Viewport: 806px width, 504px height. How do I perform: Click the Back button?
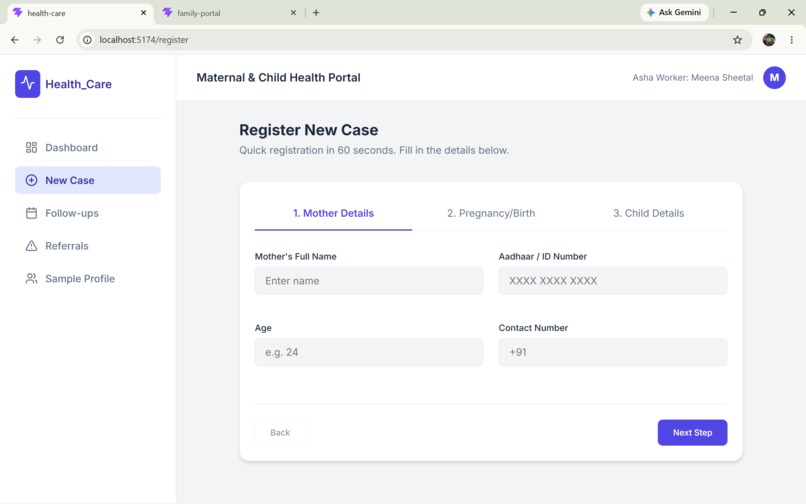(280, 433)
